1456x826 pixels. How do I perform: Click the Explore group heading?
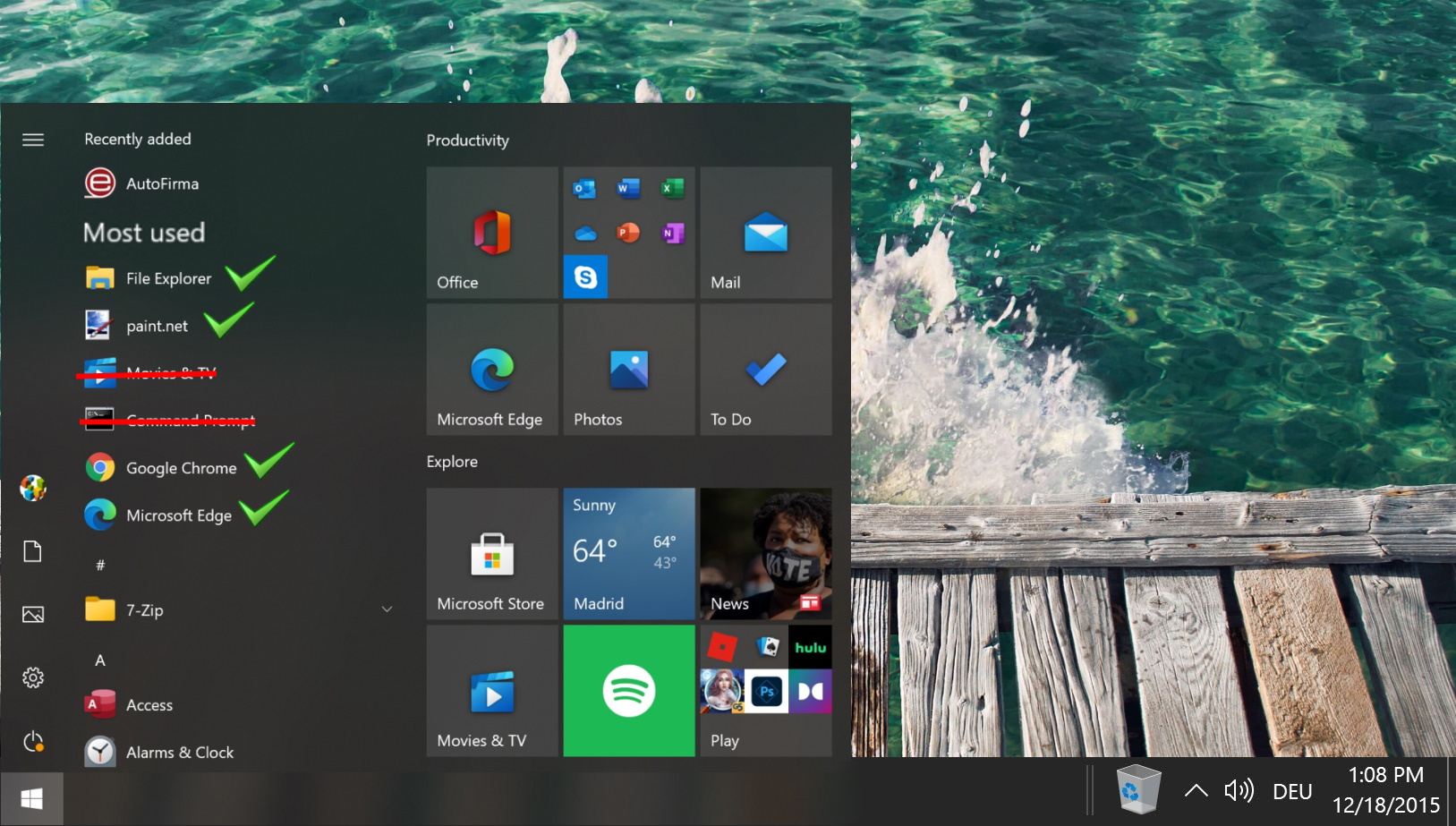452,462
